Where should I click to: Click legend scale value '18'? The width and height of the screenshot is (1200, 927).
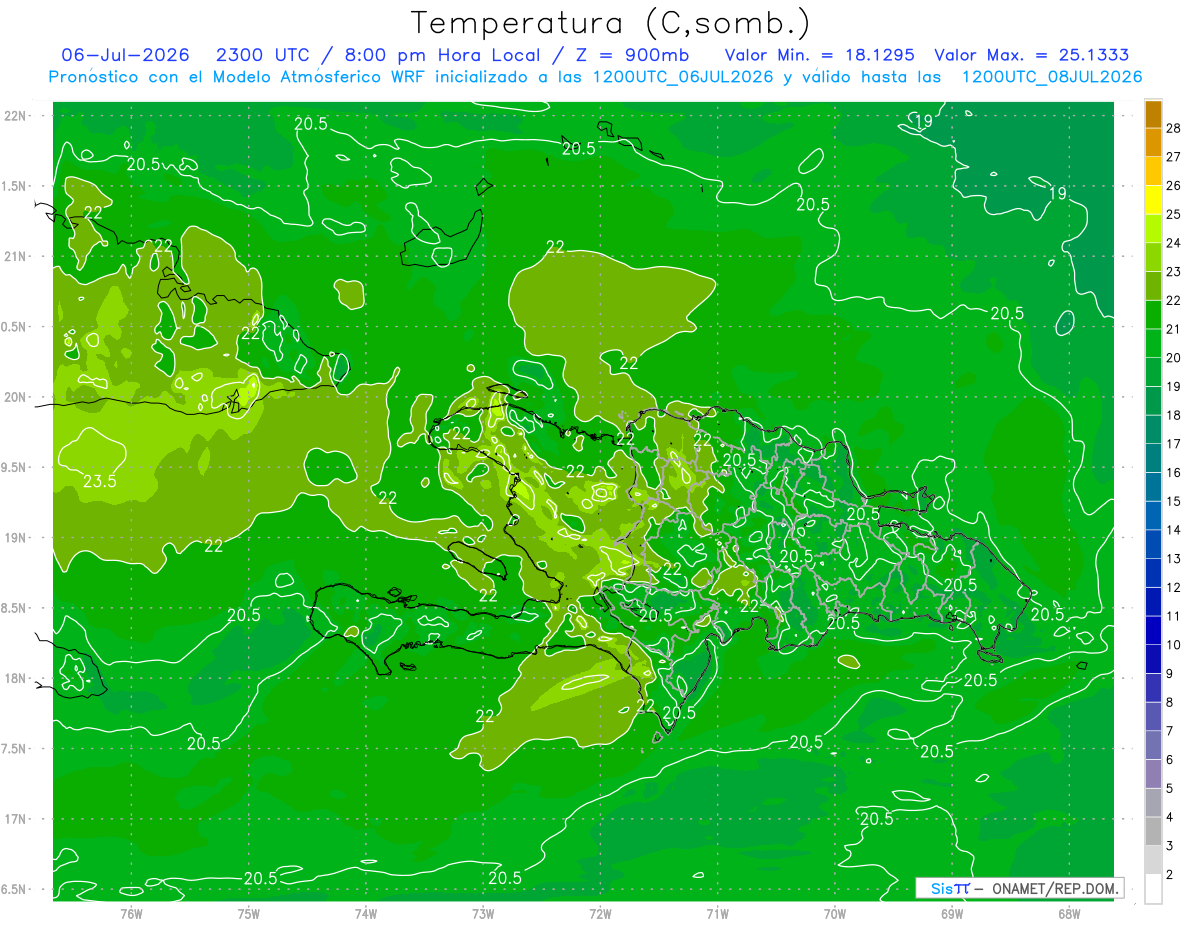(1174, 415)
